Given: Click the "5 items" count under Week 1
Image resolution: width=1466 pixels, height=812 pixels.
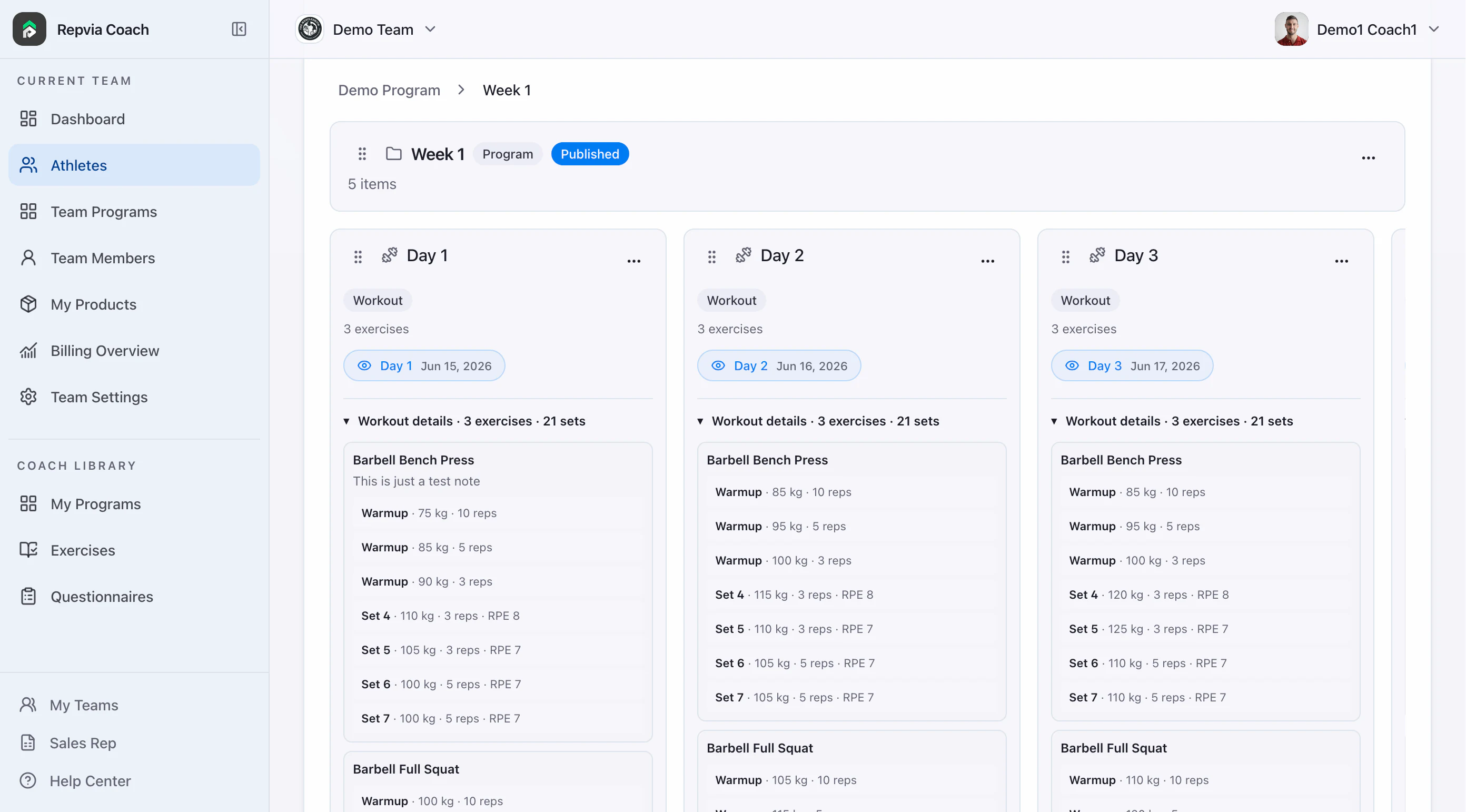Looking at the screenshot, I should [x=372, y=184].
